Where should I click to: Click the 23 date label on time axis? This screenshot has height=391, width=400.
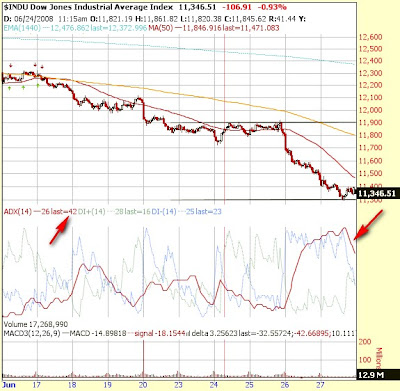coord(179,385)
